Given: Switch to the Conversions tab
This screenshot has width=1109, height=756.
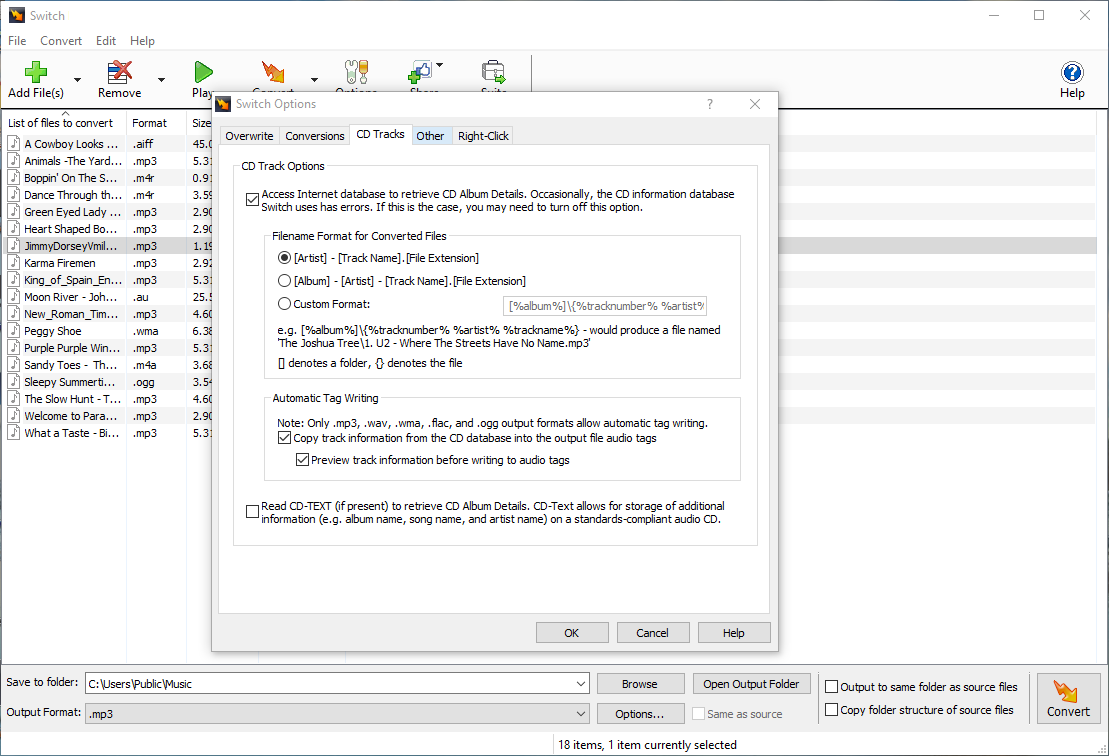Looking at the screenshot, I should (x=314, y=135).
